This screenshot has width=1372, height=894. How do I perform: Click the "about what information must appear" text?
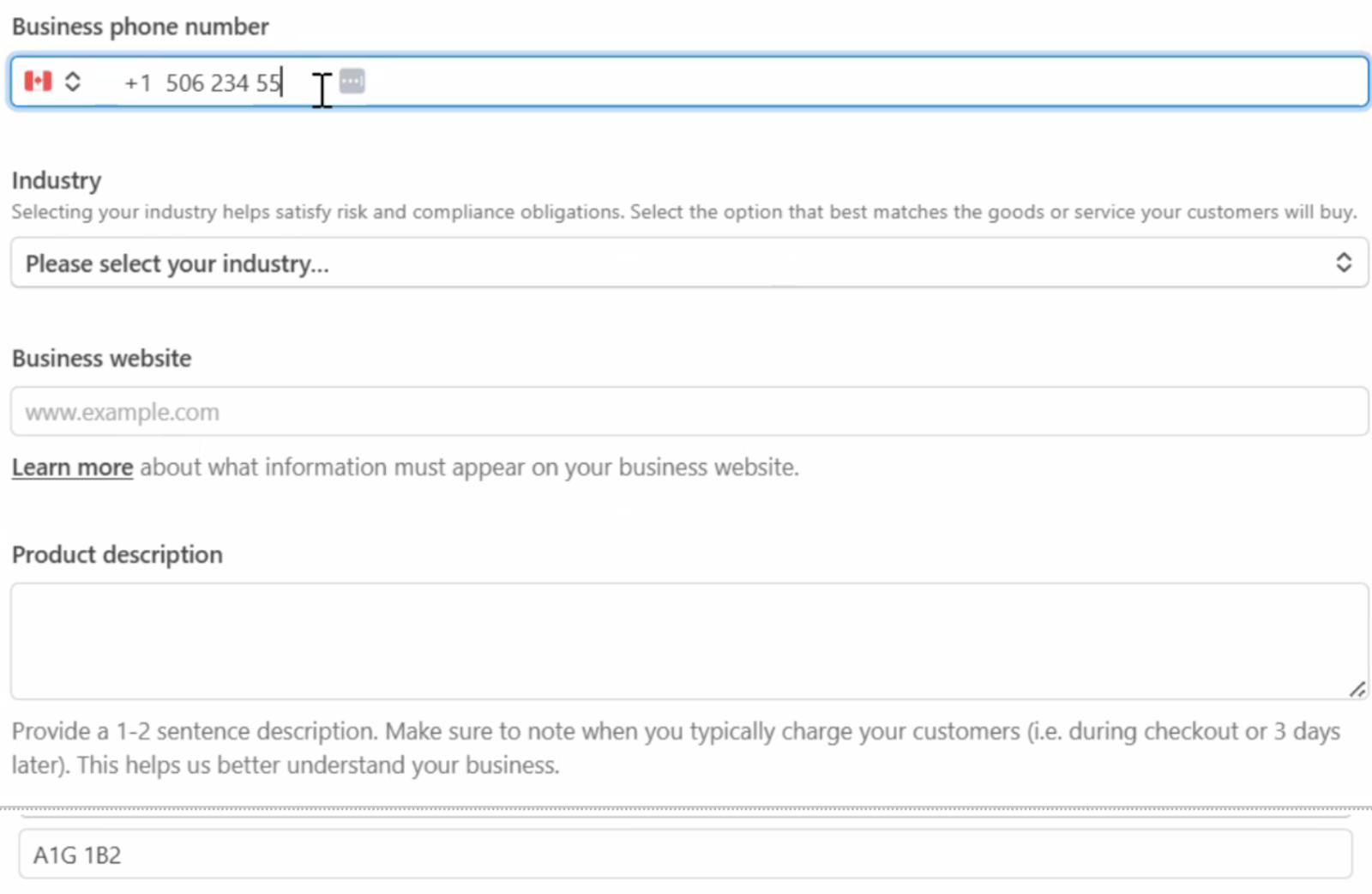pos(469,468)
